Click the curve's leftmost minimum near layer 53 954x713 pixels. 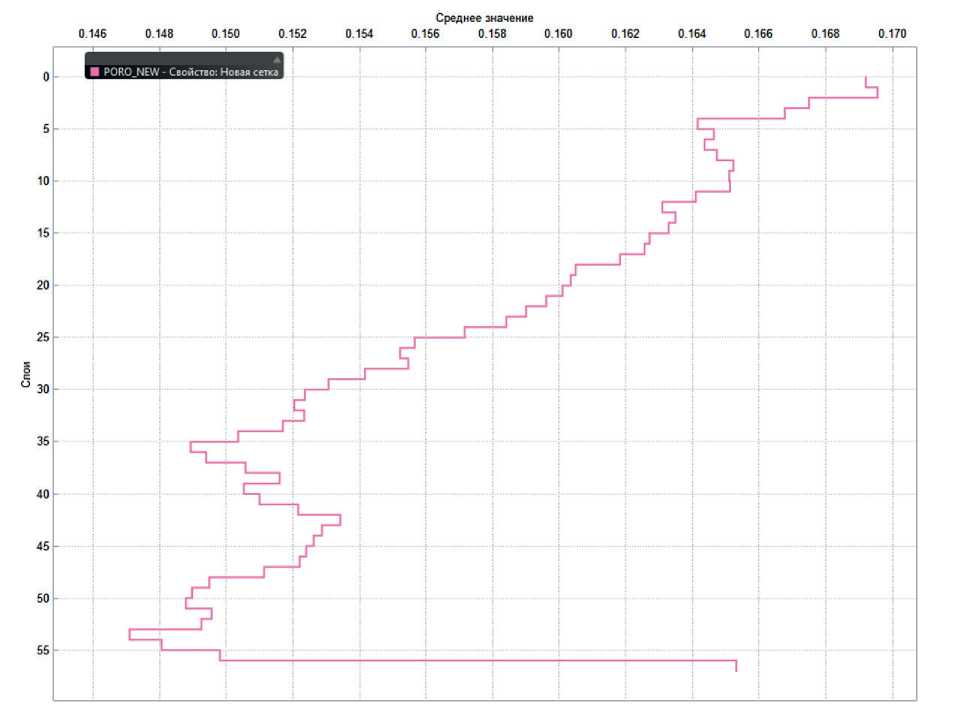(x=130, y=635)
